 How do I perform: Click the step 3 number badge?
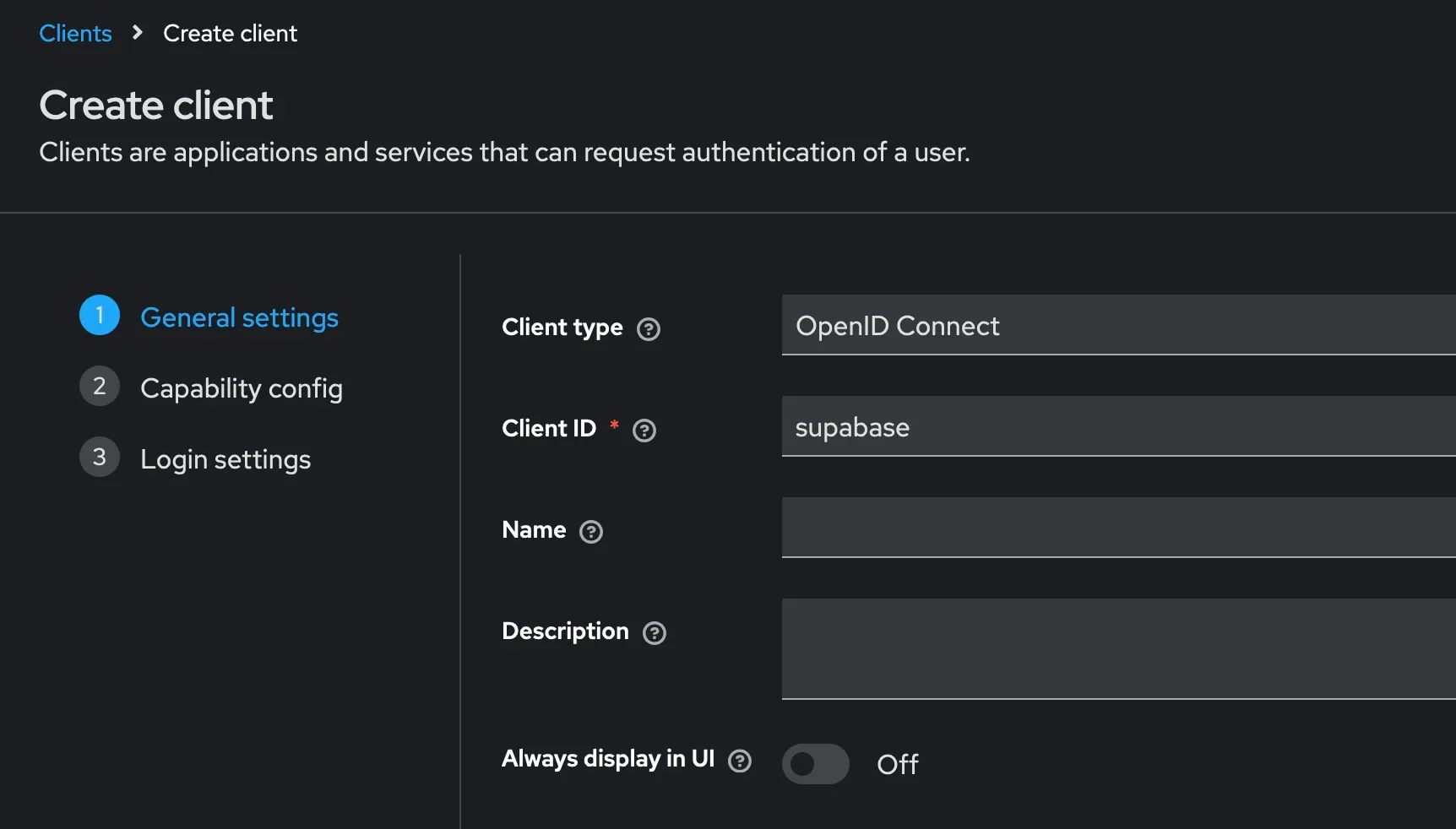click(100, 457)
